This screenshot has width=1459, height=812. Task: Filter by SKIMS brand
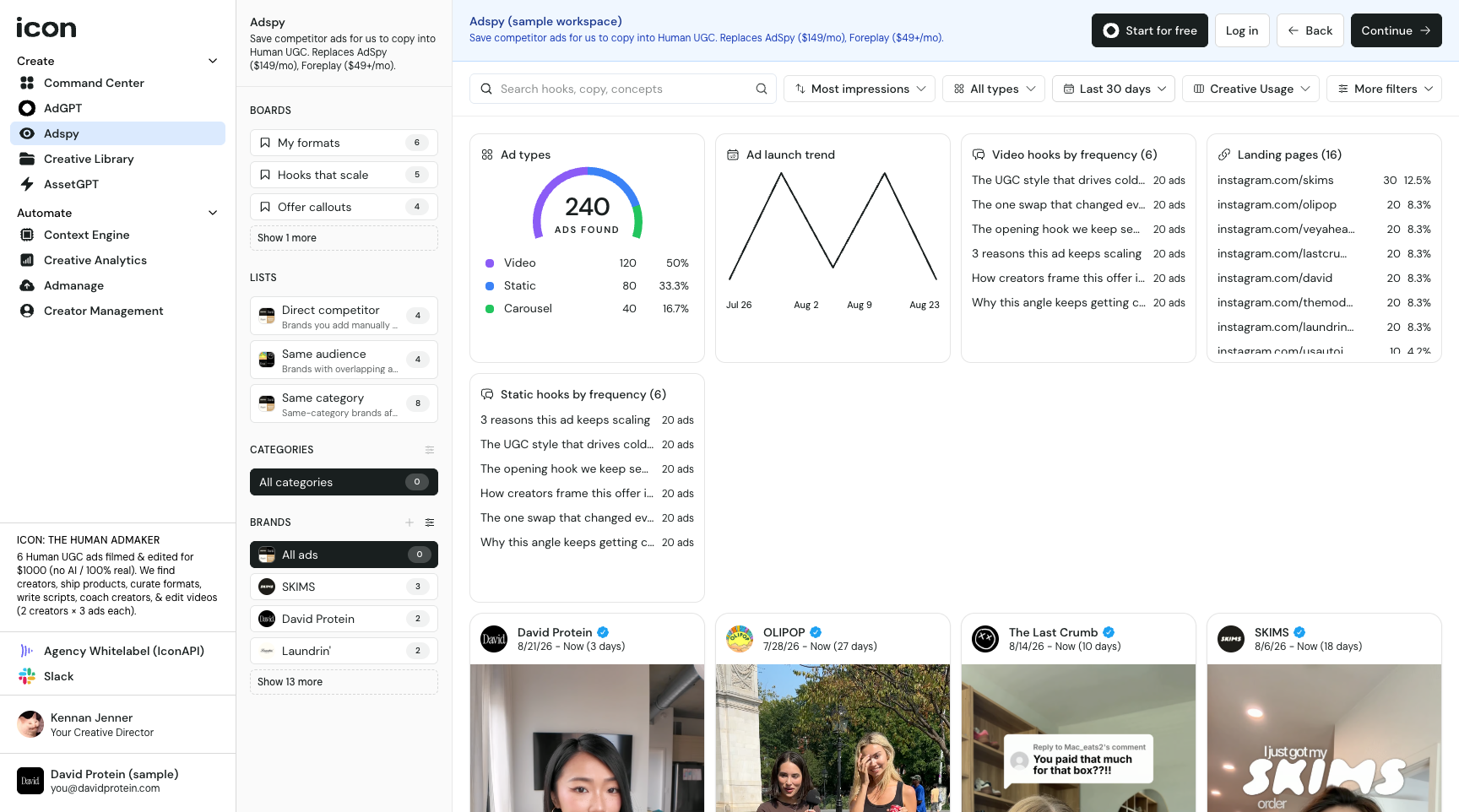(x=344, y=587)
